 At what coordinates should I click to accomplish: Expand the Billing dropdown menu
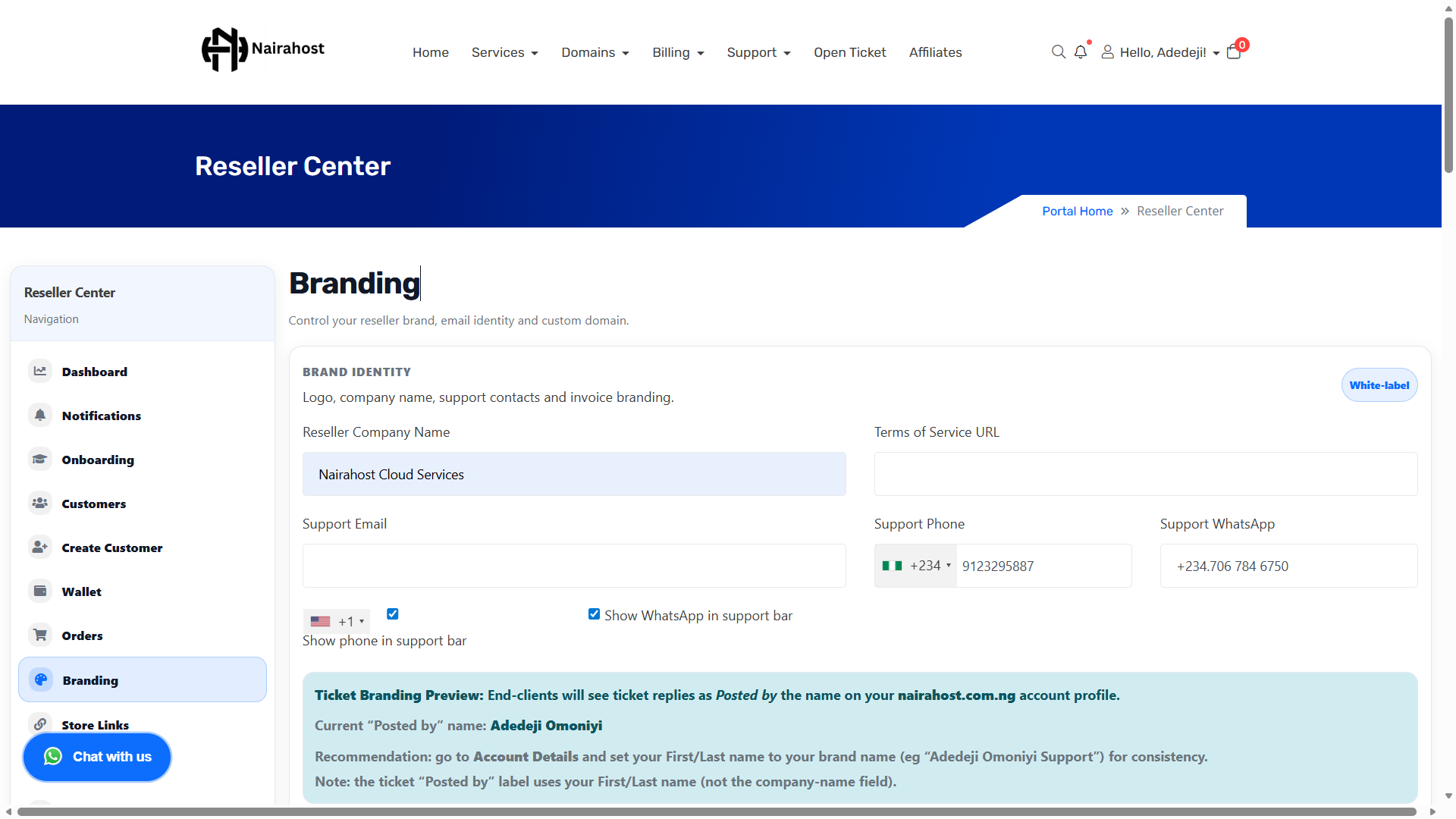click(x=679, y=52)
